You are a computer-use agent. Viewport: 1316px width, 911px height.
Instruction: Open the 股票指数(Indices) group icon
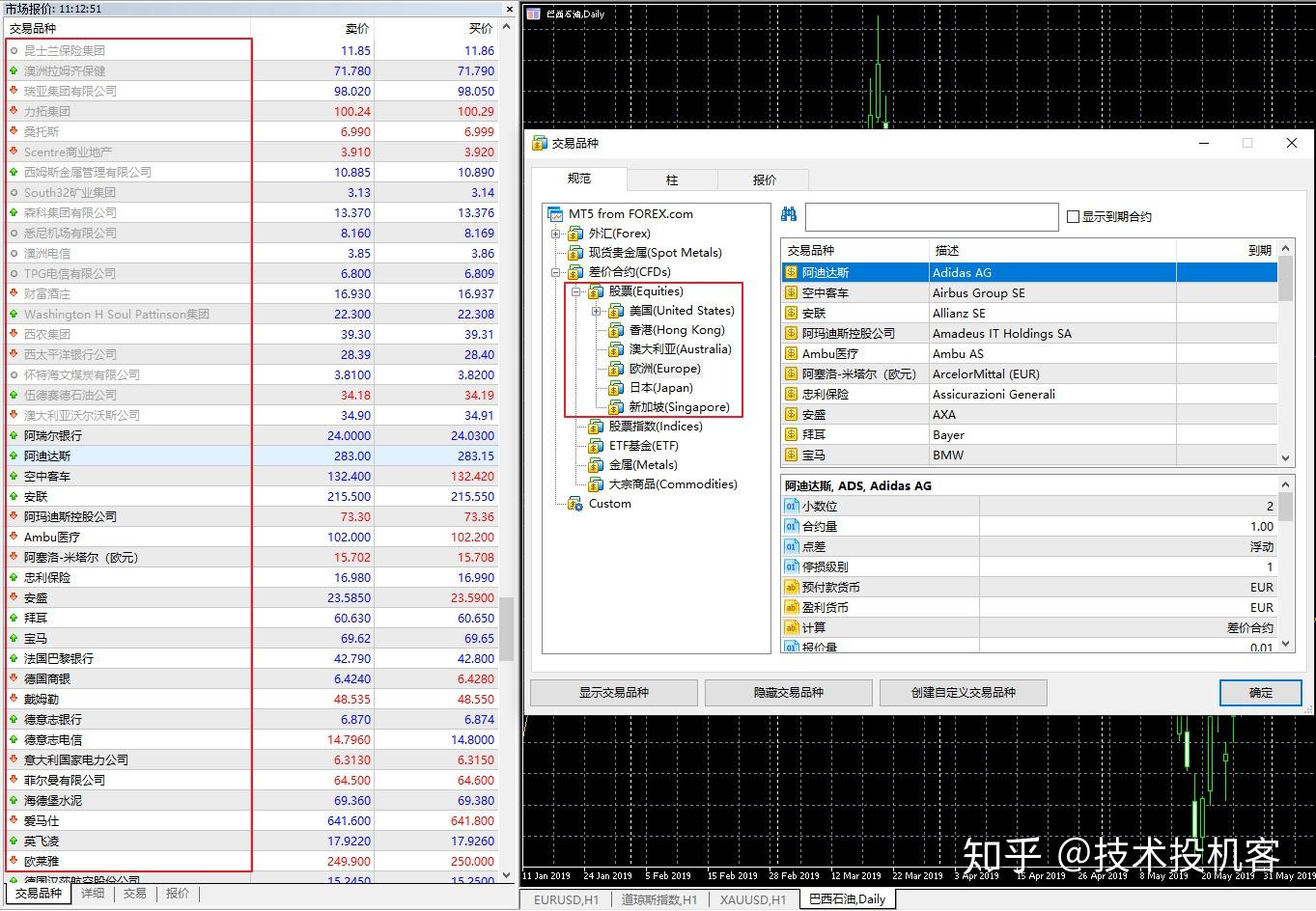pos(595,426)
